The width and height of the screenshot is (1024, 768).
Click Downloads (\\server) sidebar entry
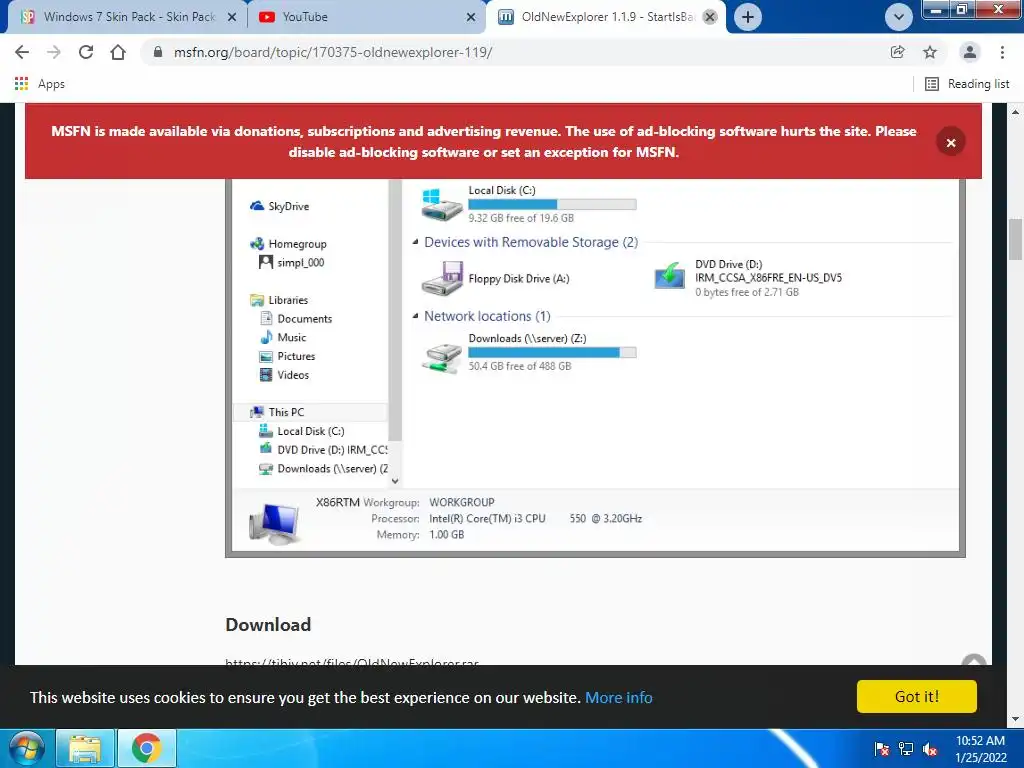(323, 469)
